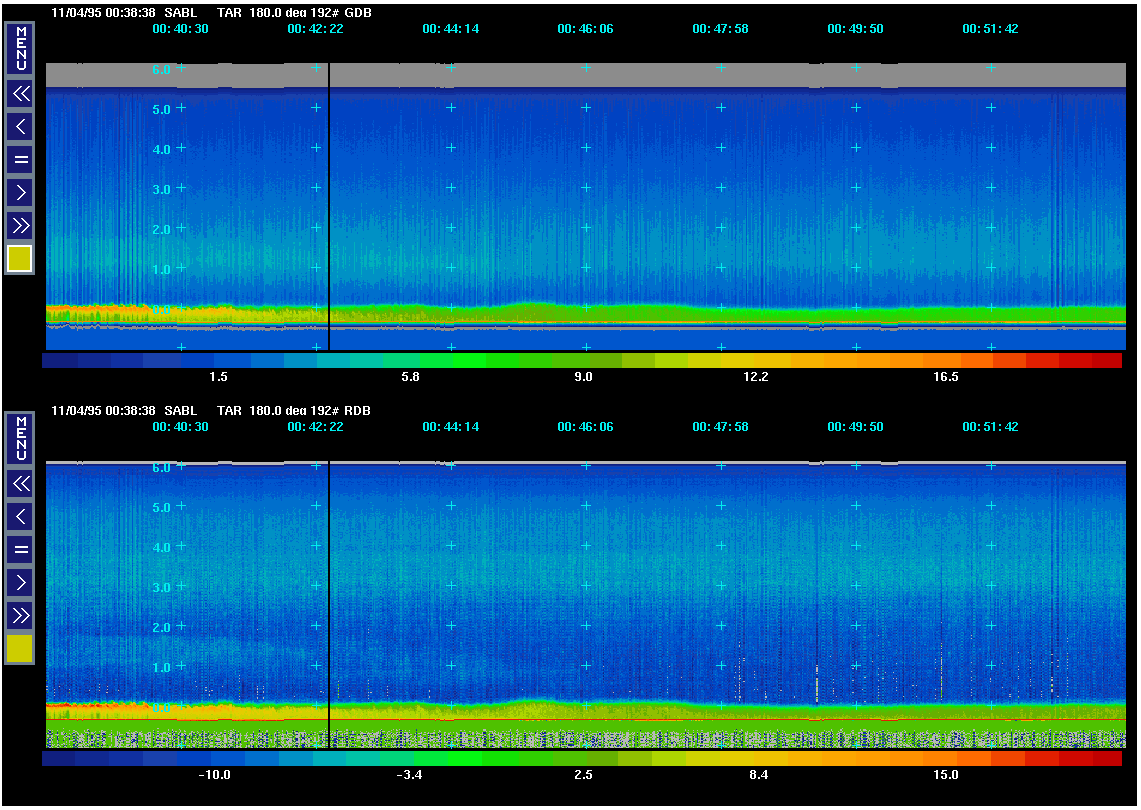Click the 00:49:50 time label in bottom panel
1141x810 pixels.
[855, 427]
